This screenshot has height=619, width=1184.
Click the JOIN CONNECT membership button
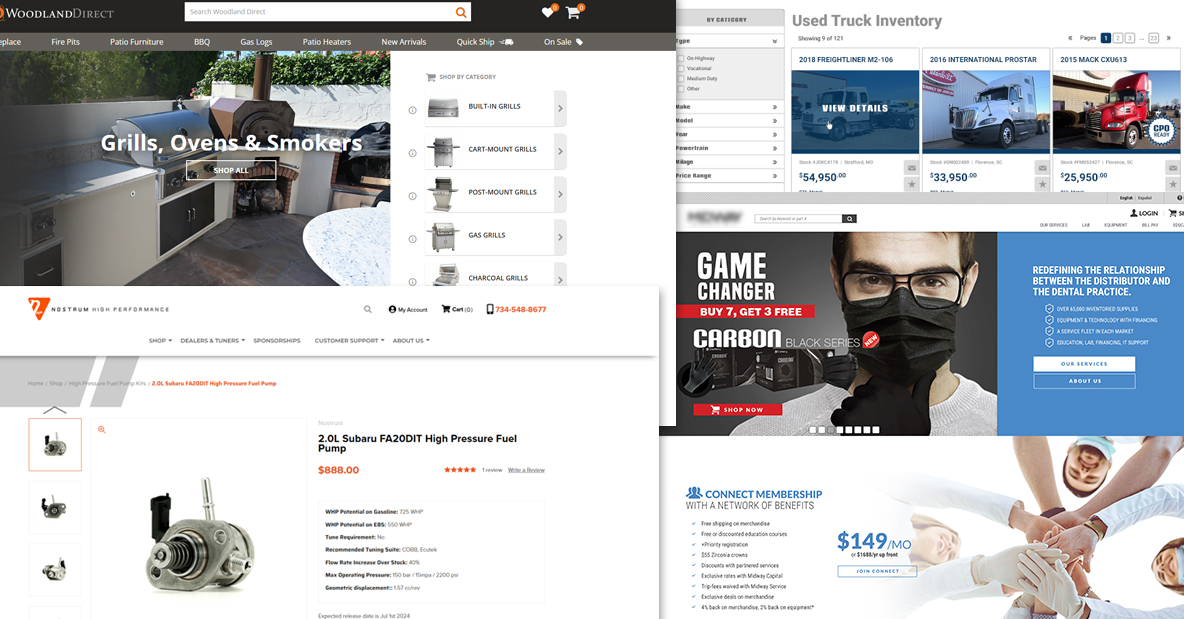(x=877, y=571)
